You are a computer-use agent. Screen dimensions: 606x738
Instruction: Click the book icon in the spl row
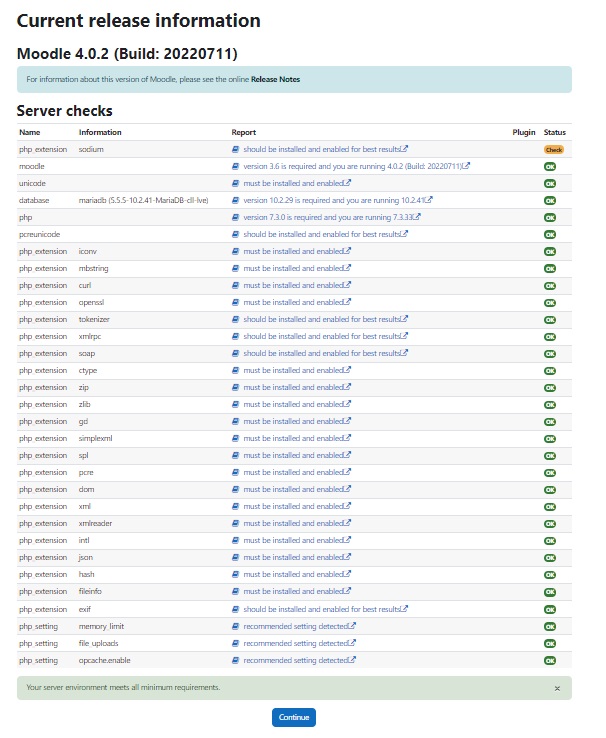click(x=235, y=455)
